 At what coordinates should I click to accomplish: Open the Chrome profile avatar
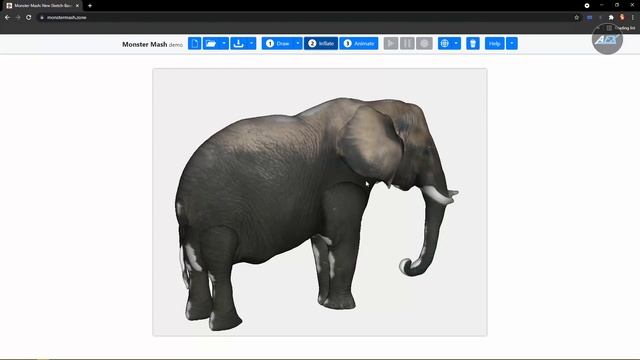click(x=622, y=17)
